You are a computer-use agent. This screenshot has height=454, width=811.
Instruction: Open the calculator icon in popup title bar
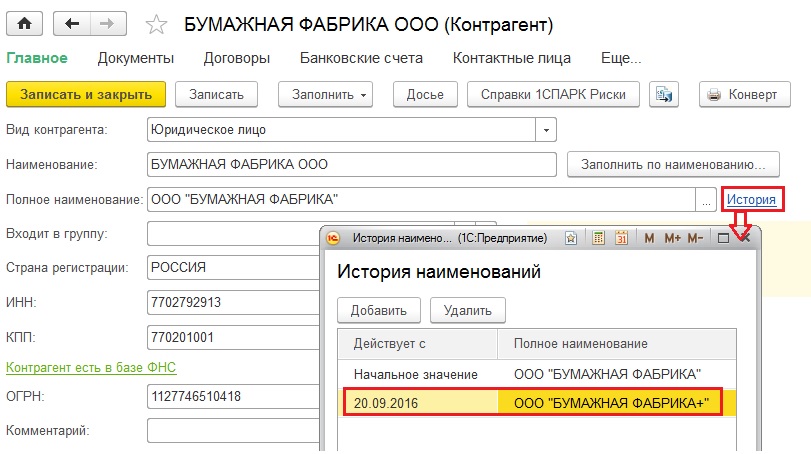tap(598, 238)
